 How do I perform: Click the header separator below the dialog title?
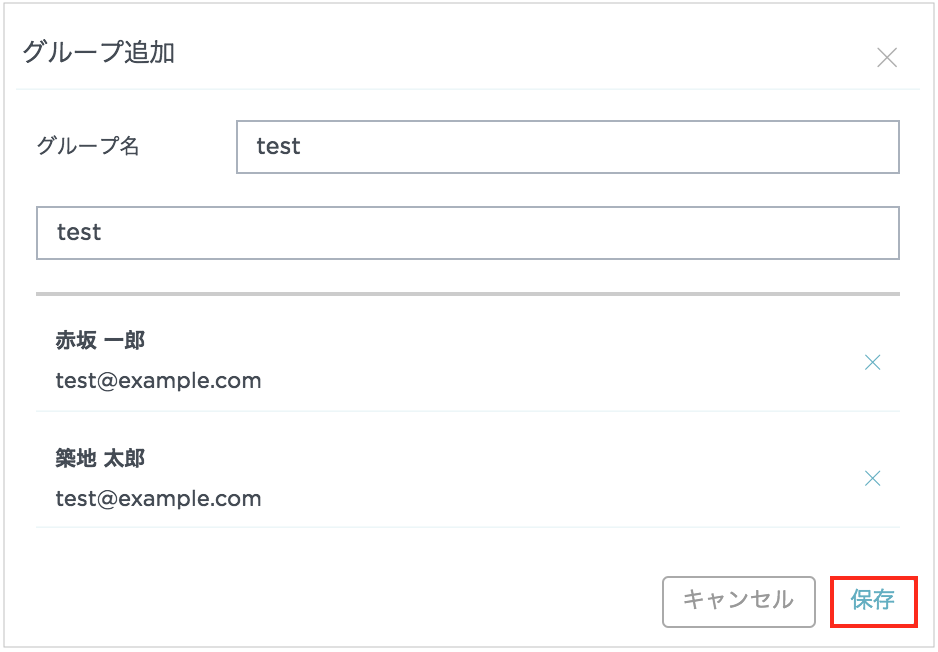pyautogui.click(x=467, y=89)
